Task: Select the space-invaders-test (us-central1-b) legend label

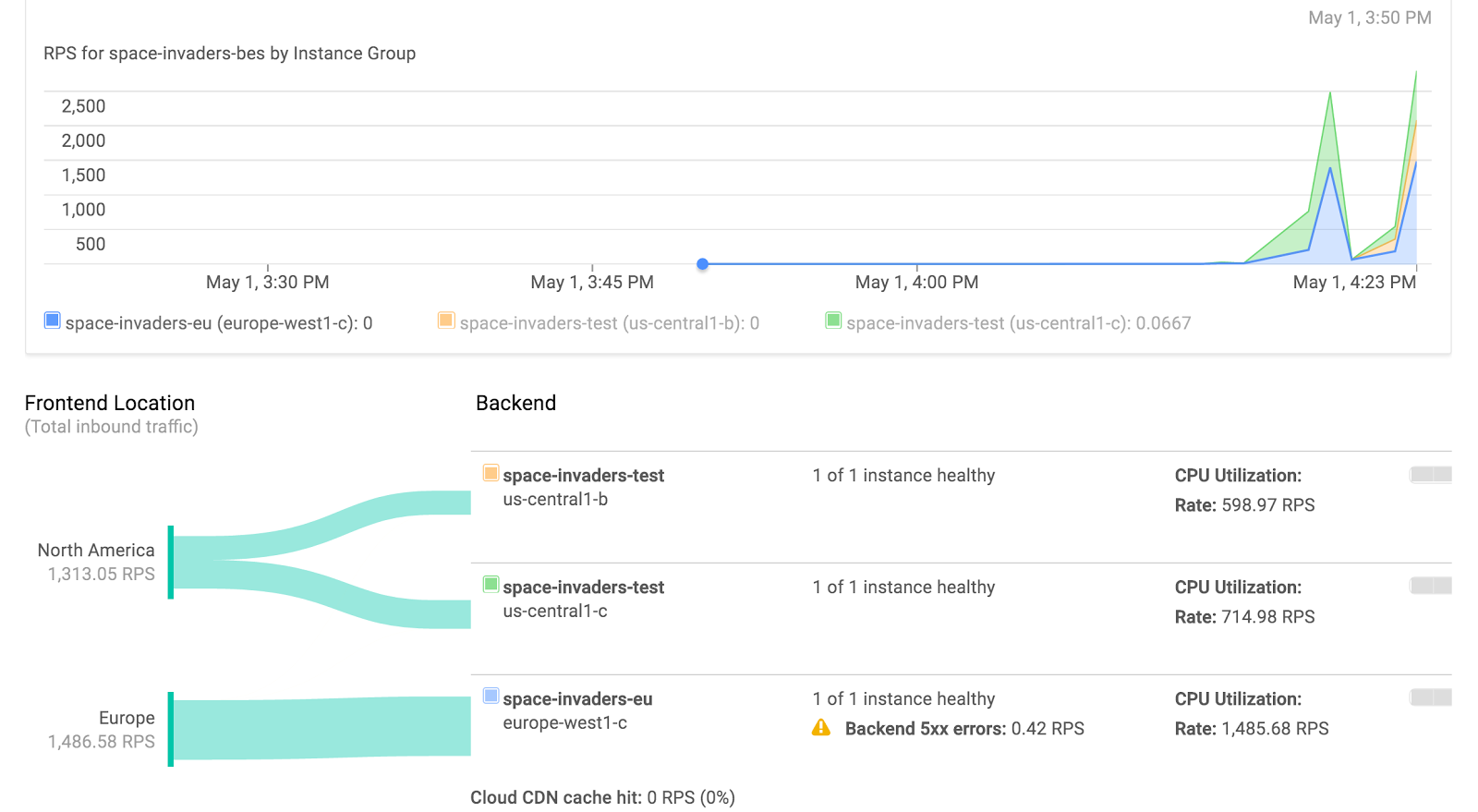Action: click(x=610, y=323)
